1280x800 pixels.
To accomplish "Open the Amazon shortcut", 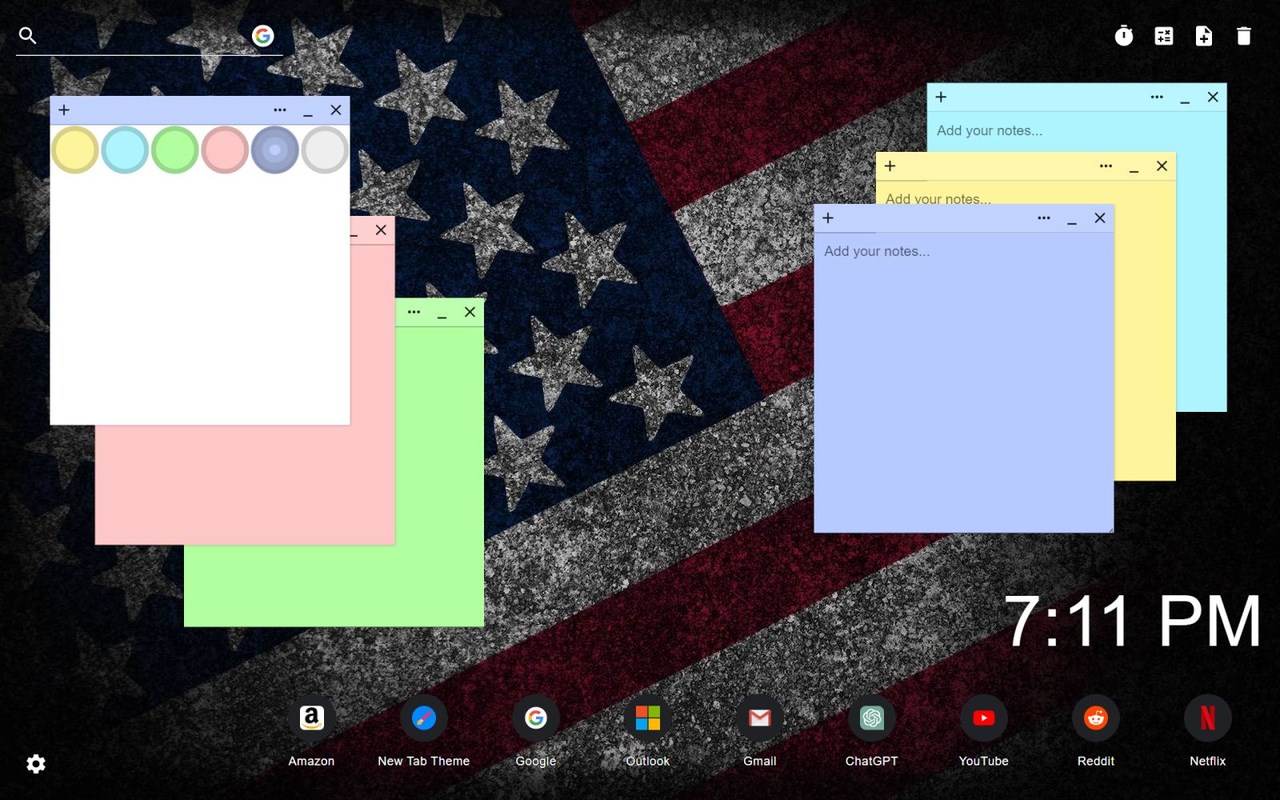I will 312,718.
